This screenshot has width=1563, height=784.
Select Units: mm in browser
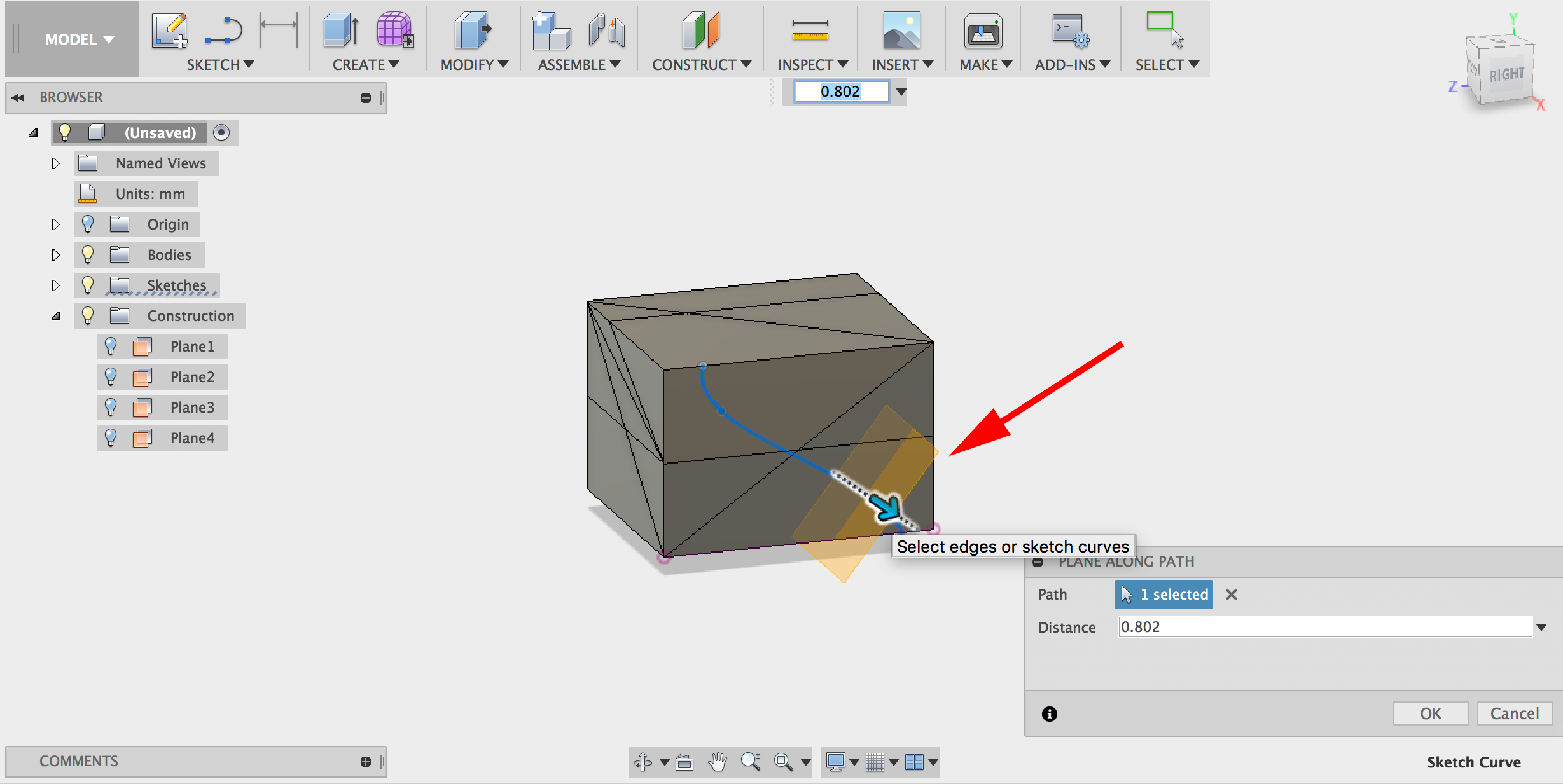tap(136, 194)
